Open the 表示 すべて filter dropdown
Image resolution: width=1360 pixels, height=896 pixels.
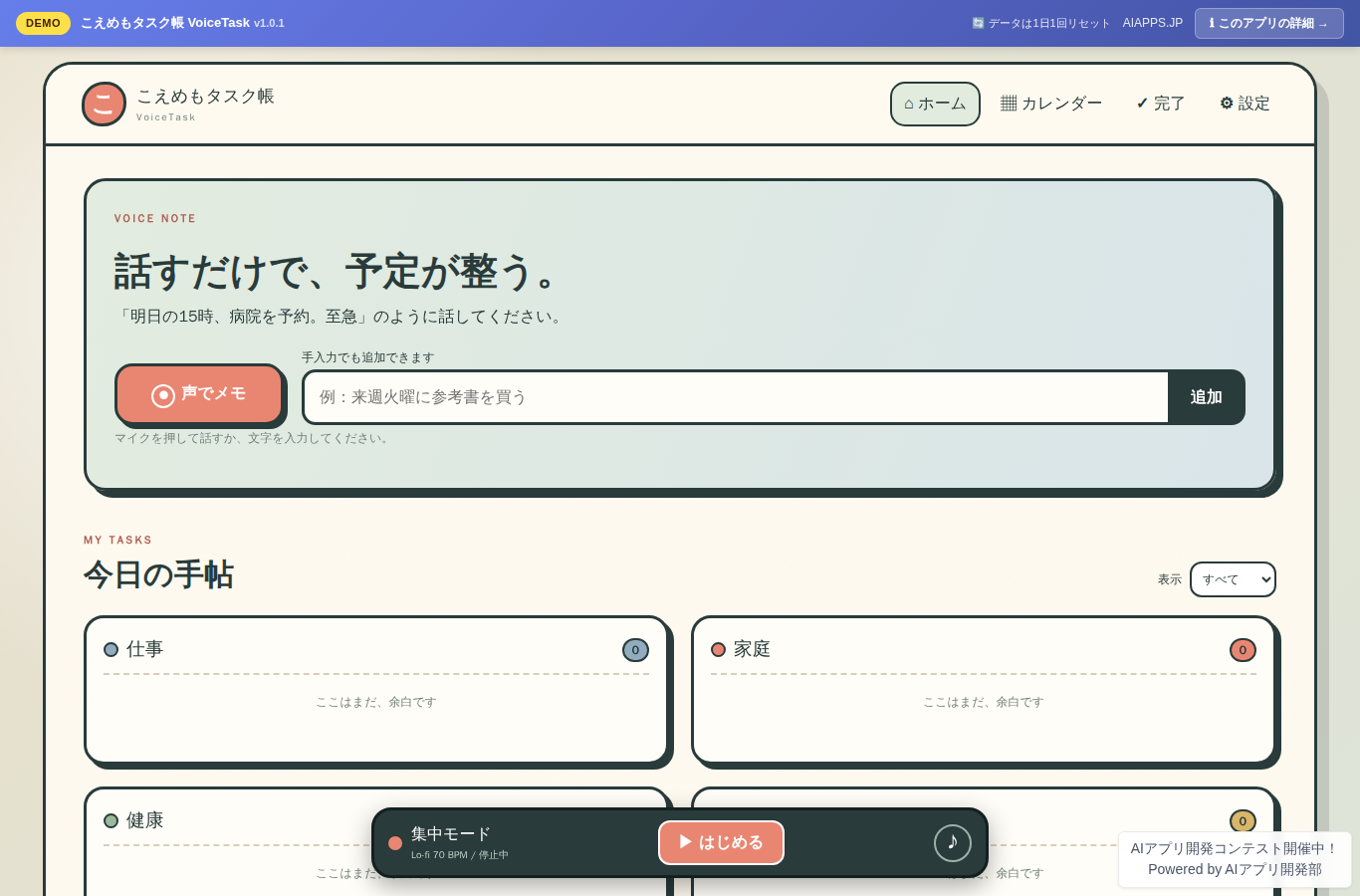(1233, 579)
